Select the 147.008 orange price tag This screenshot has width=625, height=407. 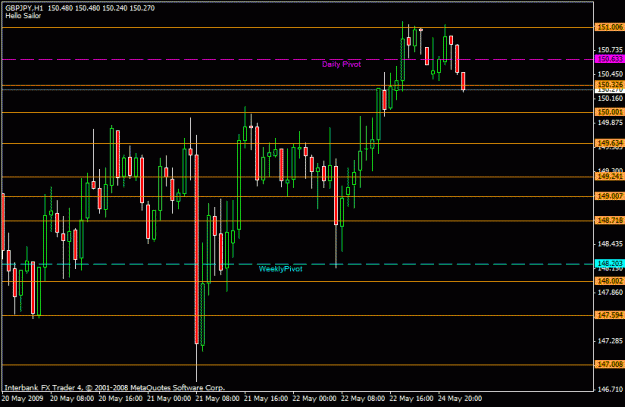(x=609, y=364)
